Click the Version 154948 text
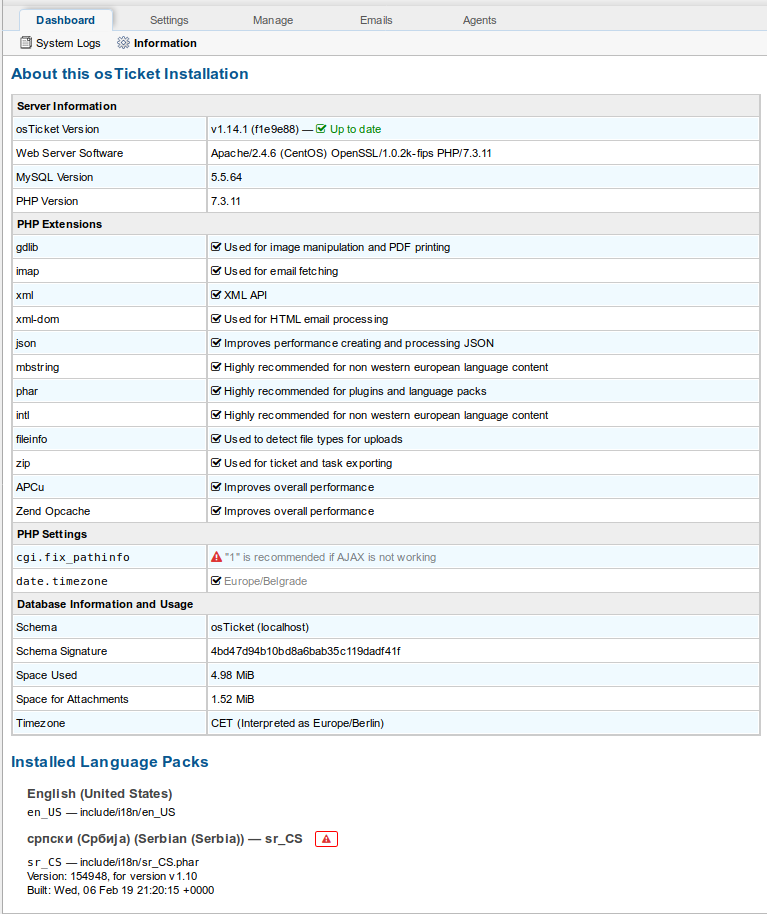Screen dimensions: 767x914 112,876
